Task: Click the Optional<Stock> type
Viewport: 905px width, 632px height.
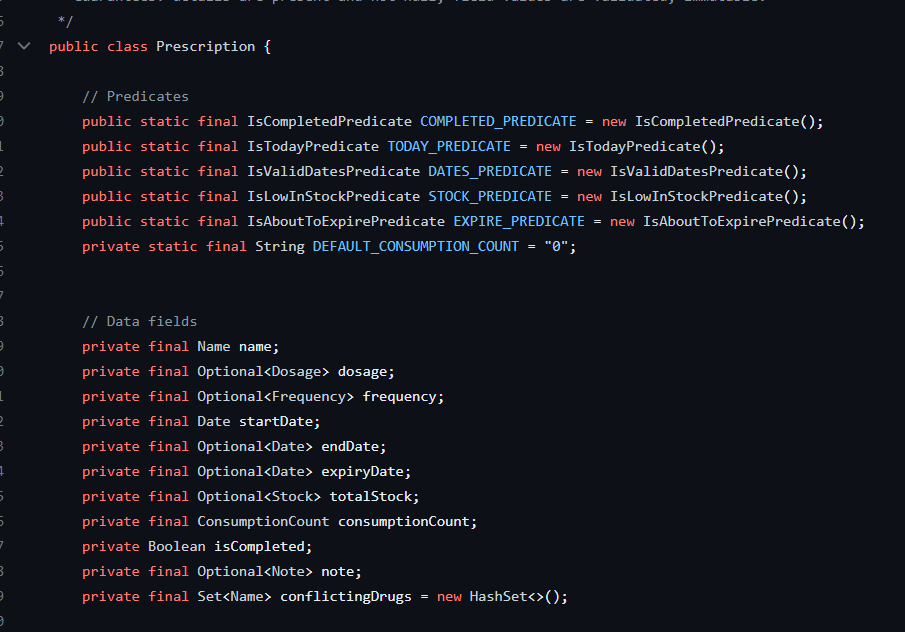Action: pos(259,497)
